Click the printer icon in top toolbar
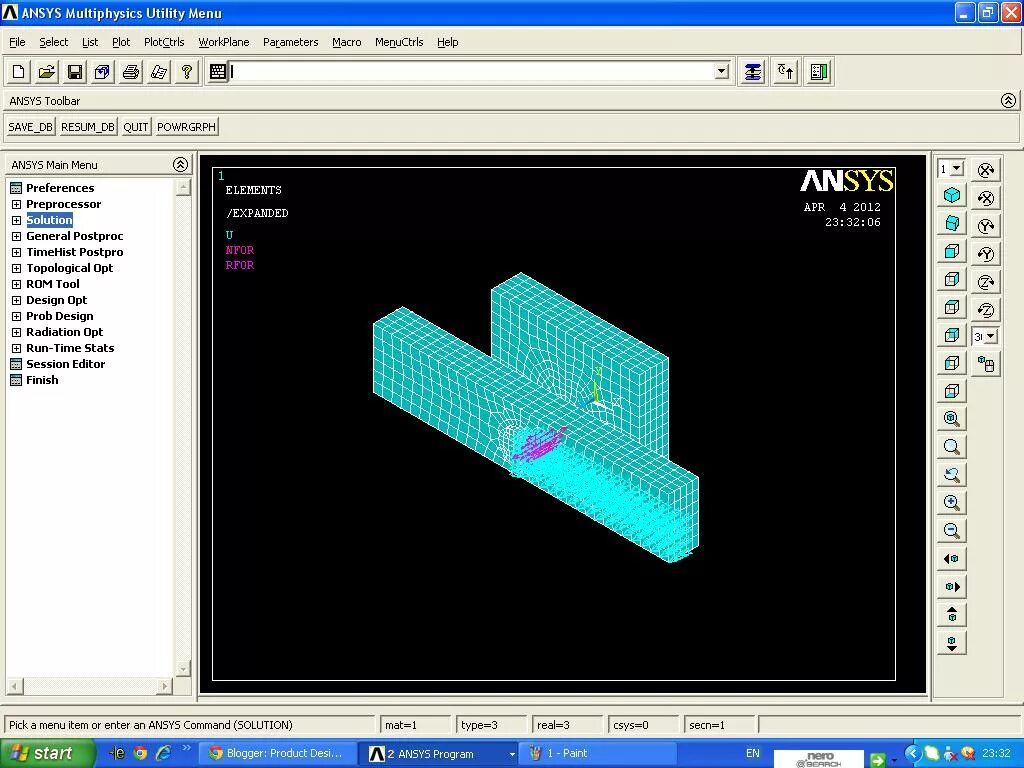1024x768 pixels. point(131,72)
